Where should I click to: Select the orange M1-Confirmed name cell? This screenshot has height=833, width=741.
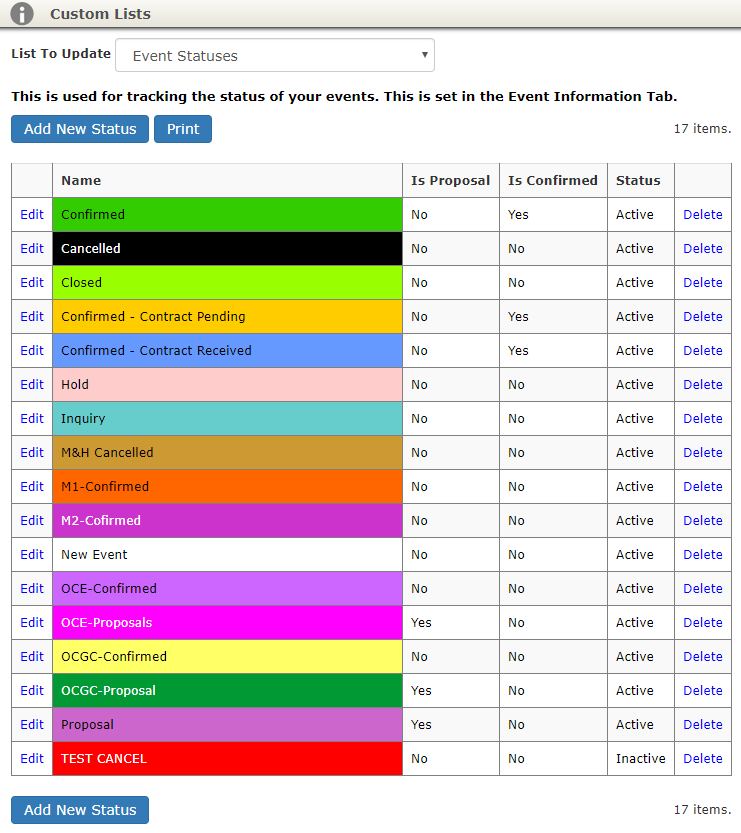pyautogui.click(x=227, y=487)
